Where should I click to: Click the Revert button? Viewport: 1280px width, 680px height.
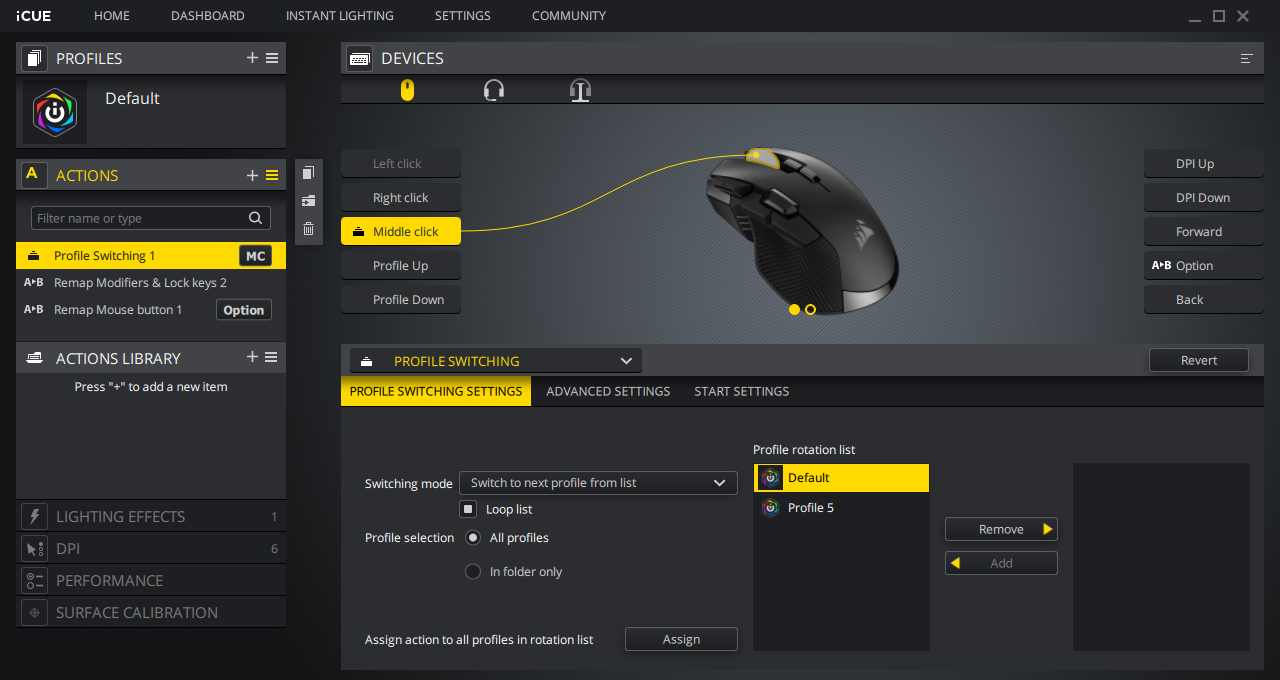coord(1199,360)
